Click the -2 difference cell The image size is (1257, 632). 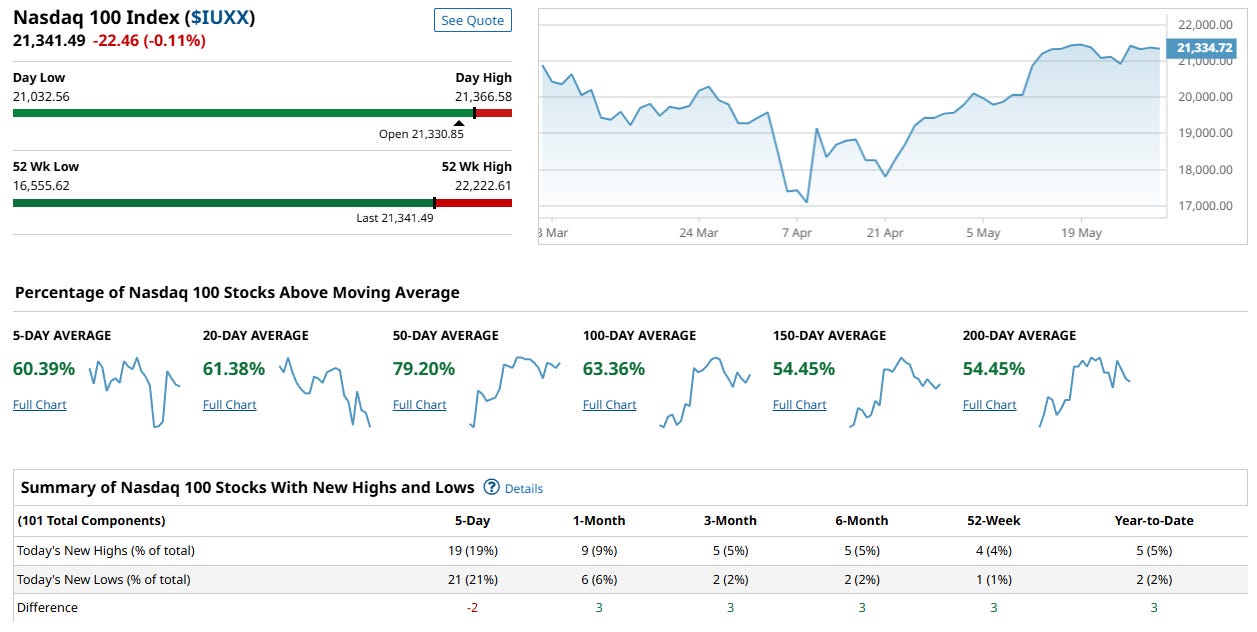pos(472,608)
